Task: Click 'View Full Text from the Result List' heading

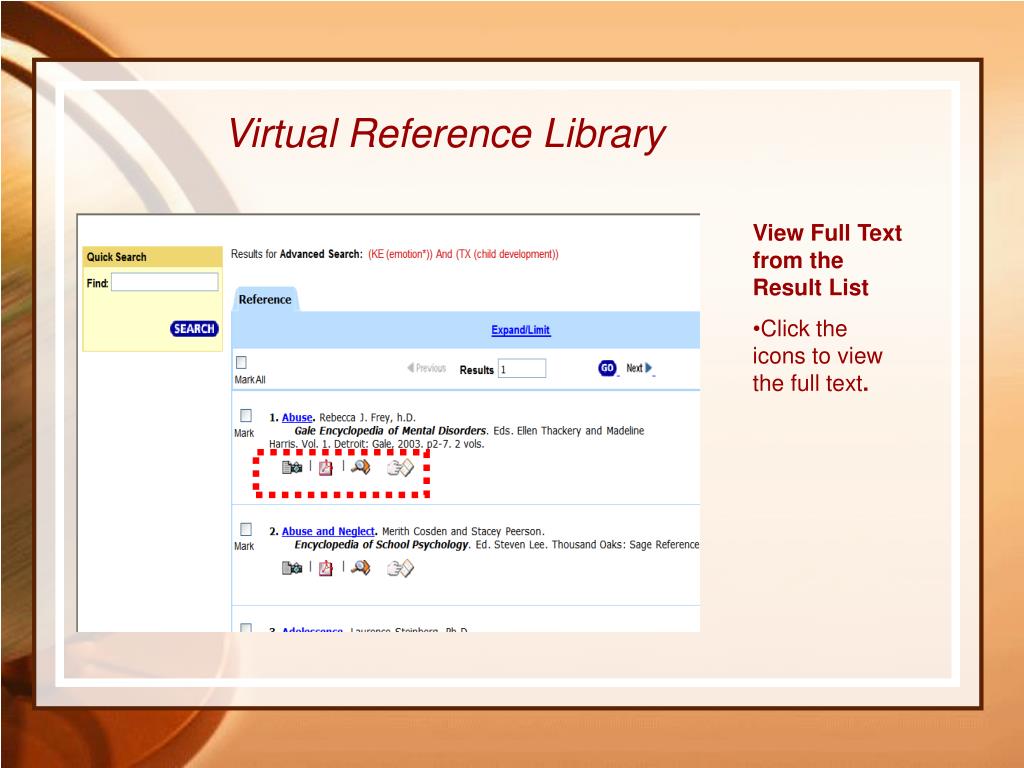Action: click(x=827, y=260)
